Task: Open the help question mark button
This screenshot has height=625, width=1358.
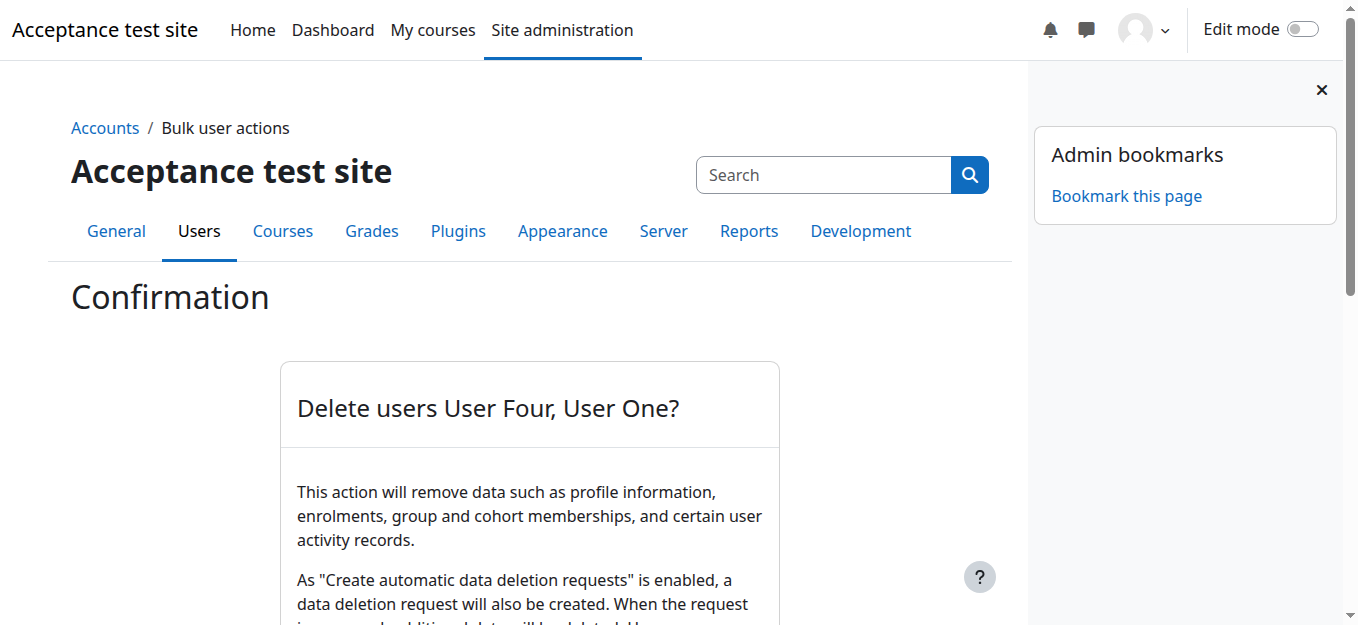Action: point(979,577)
